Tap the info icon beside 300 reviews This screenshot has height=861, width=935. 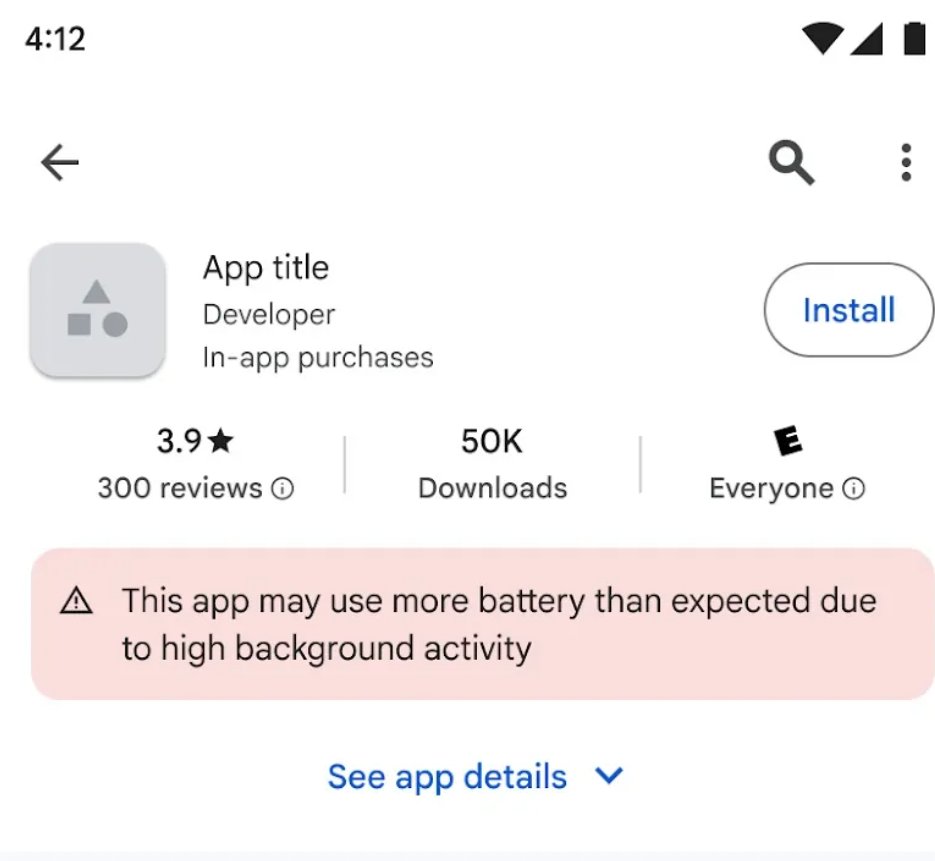point(284,489)
